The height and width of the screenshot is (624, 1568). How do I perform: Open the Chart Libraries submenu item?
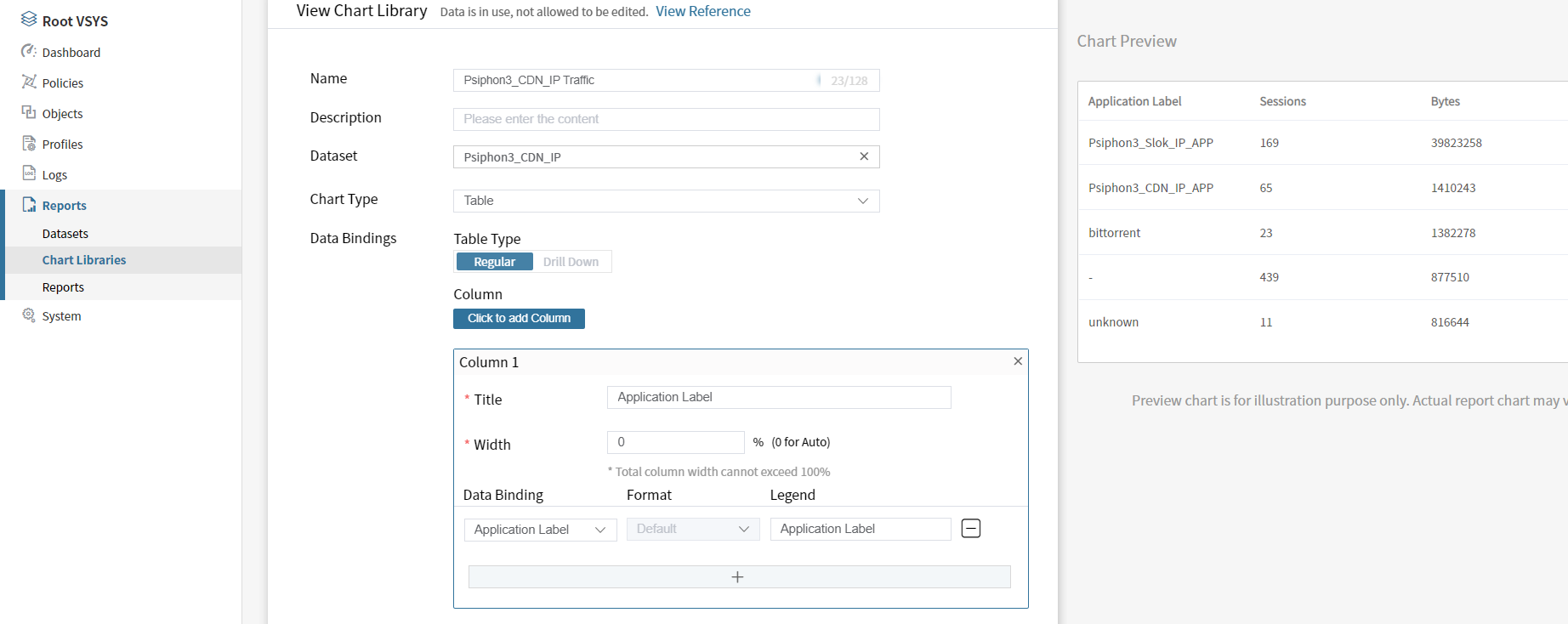tap(84, 260)
